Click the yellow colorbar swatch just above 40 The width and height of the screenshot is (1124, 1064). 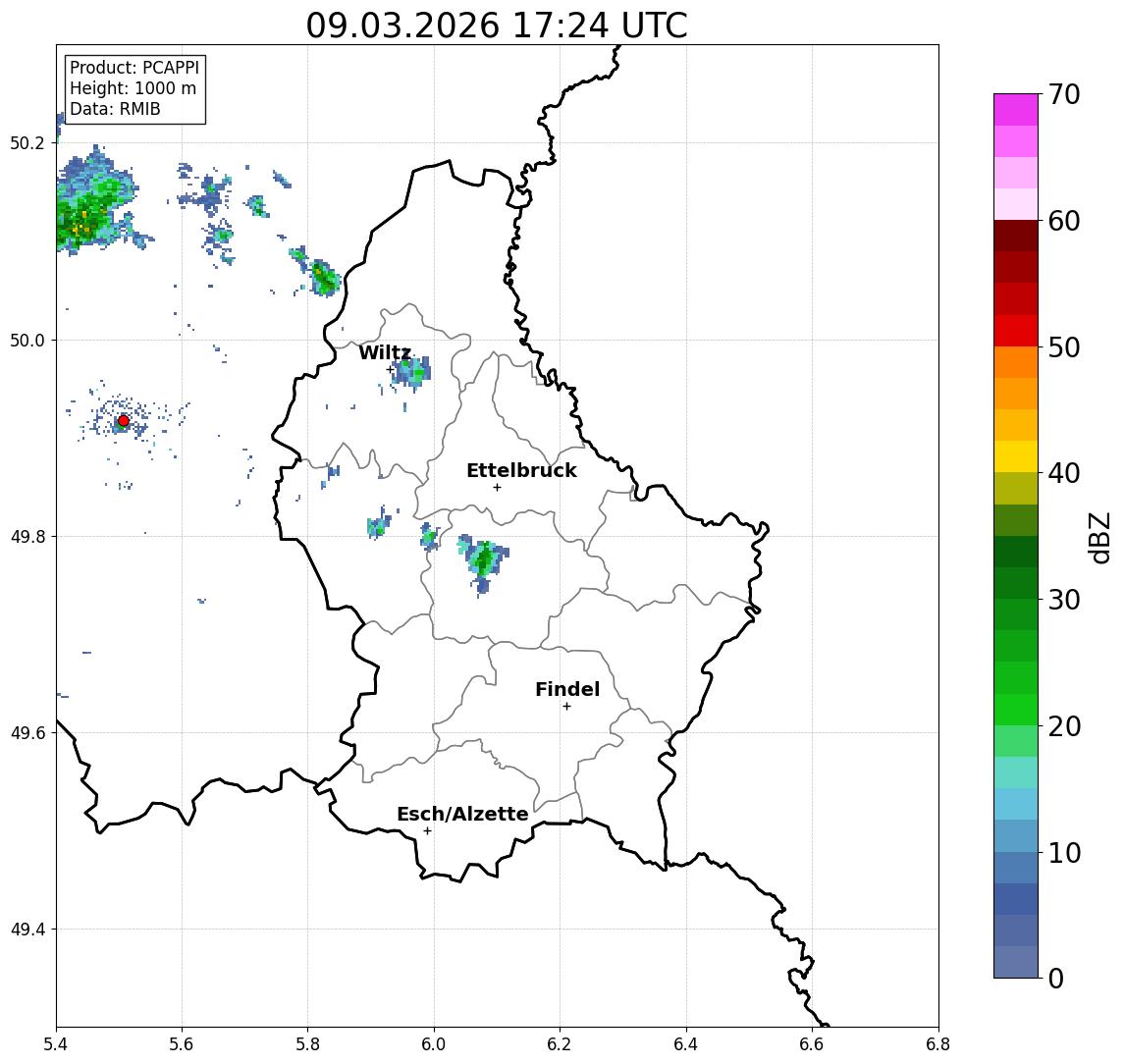click(x=1016, y=457)
